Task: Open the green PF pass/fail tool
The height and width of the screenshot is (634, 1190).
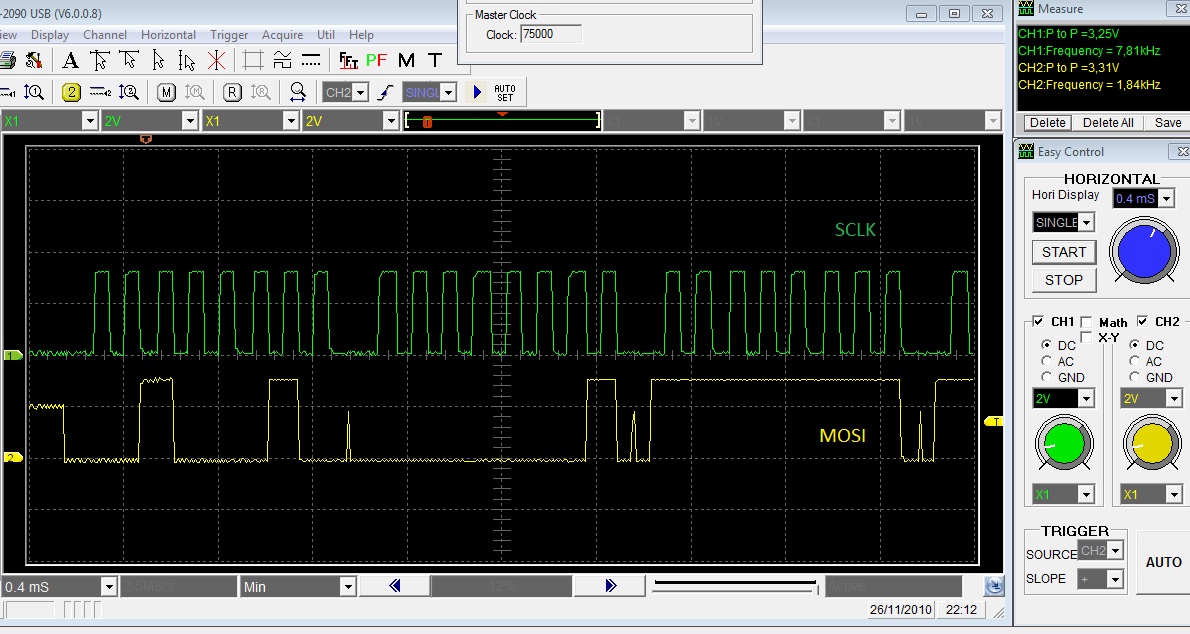Action: click(376, 60)
